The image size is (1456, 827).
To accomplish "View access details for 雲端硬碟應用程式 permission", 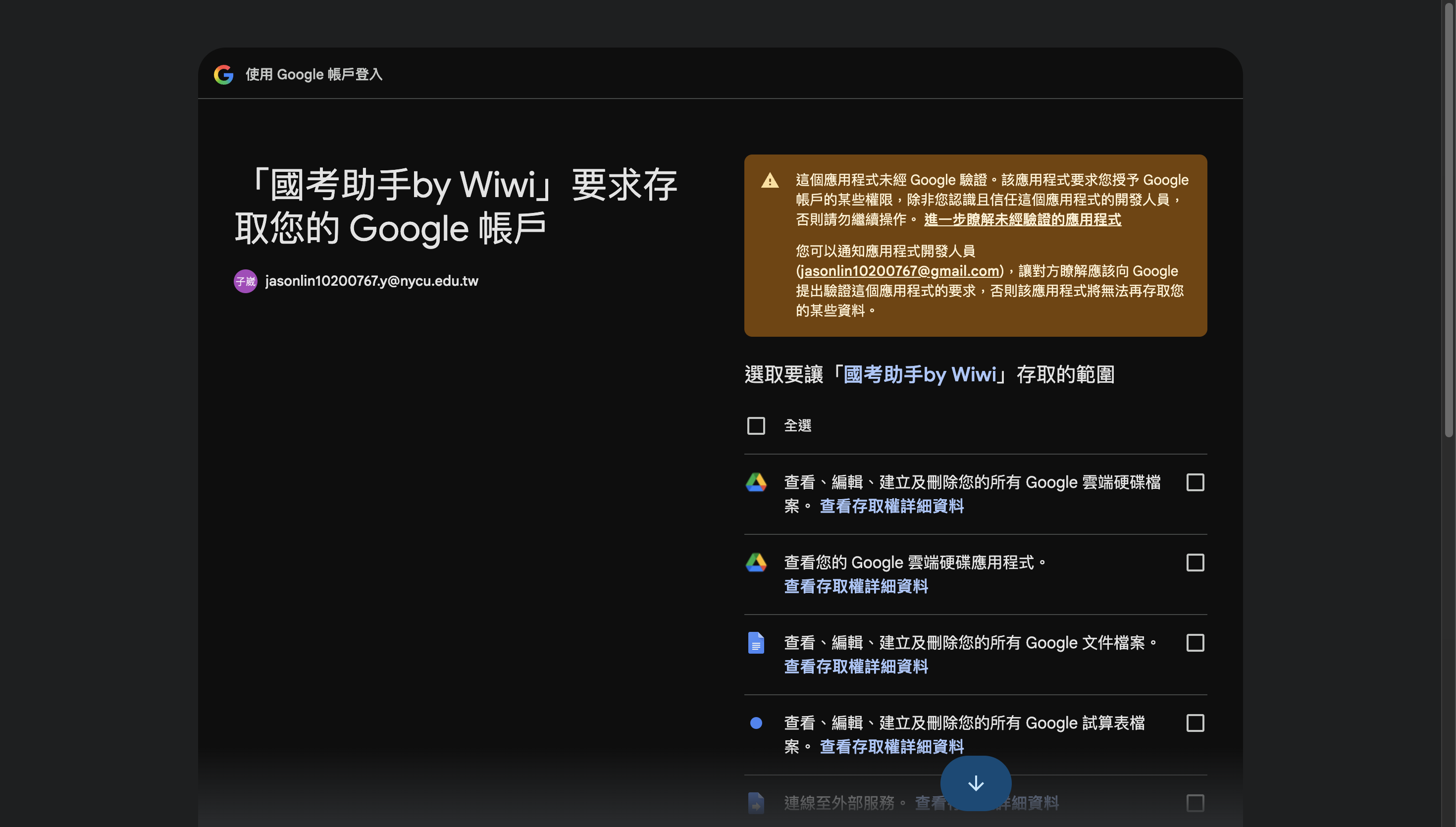I will pos(856,586).
